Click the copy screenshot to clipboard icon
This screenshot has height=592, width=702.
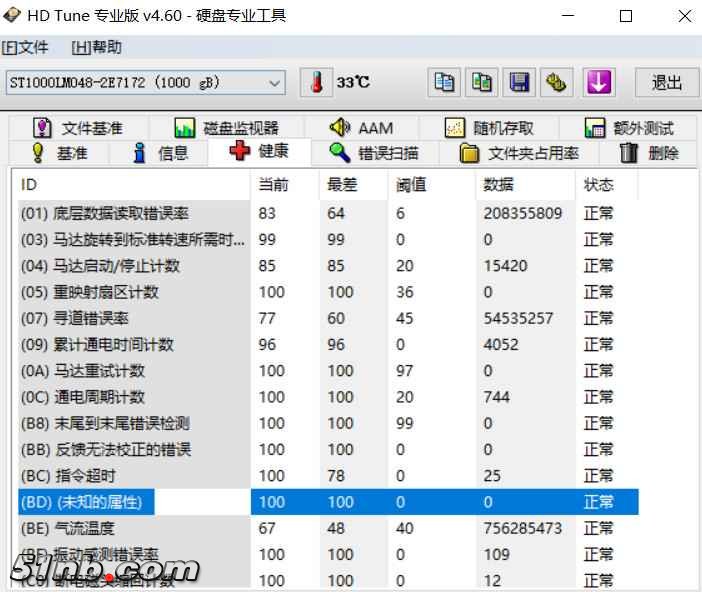coord(482,82)
